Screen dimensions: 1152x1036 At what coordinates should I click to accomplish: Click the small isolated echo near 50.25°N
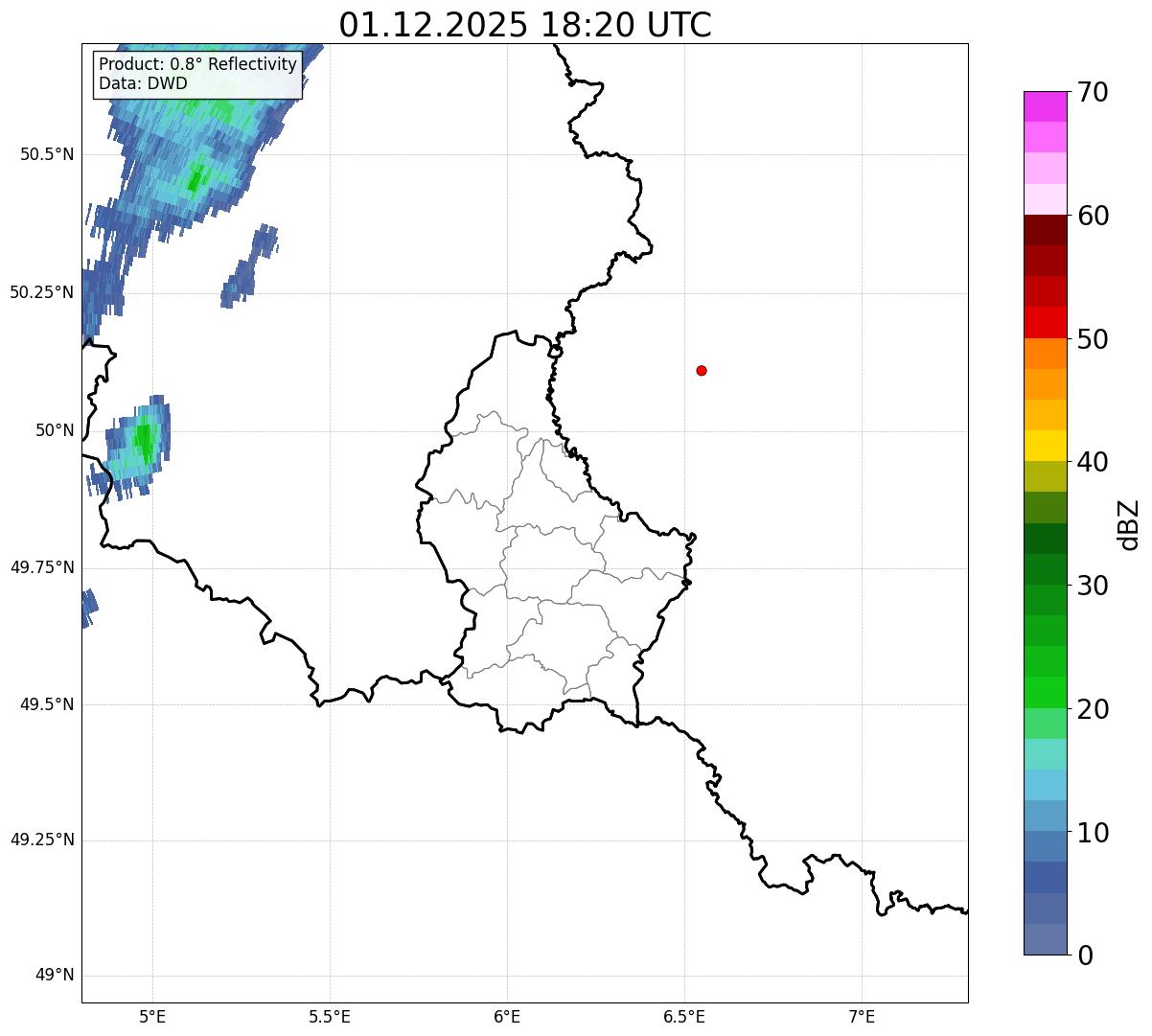click(x=248, y=266)
